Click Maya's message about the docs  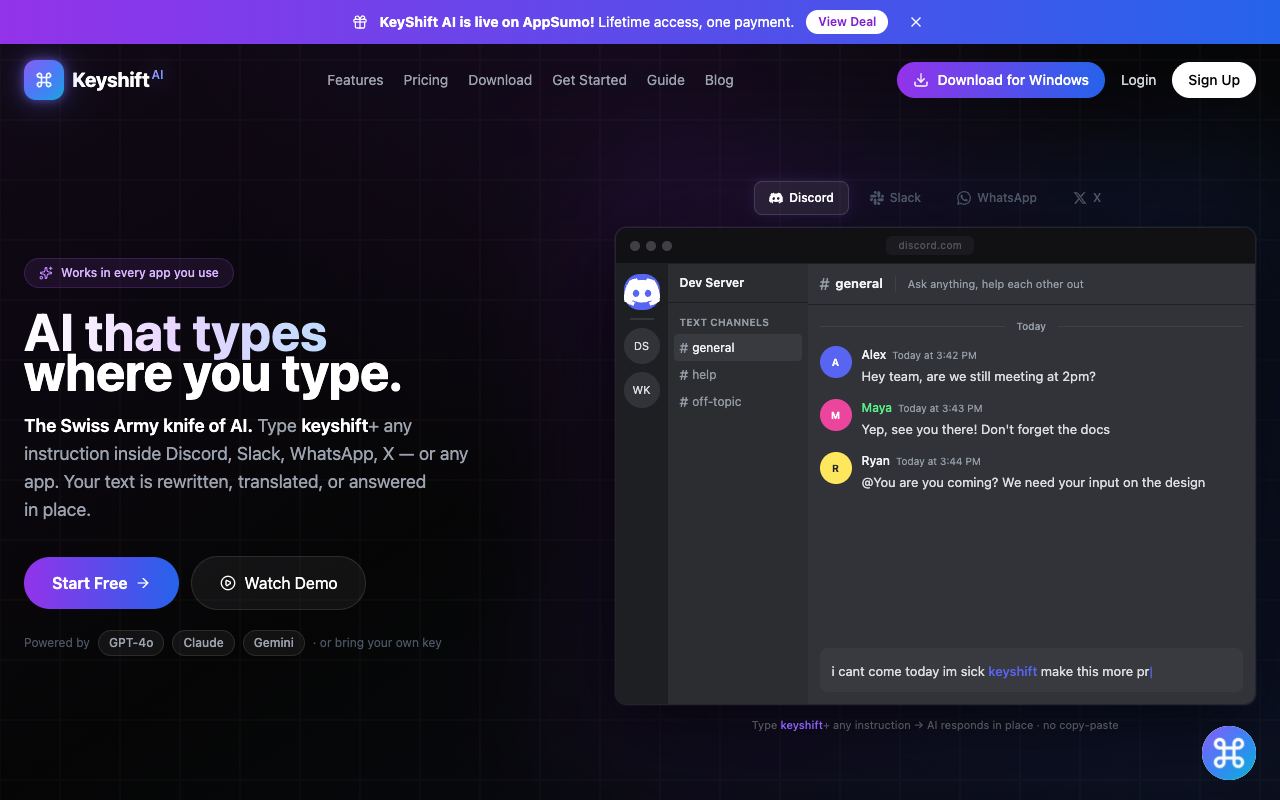click(x=986, y=430)
